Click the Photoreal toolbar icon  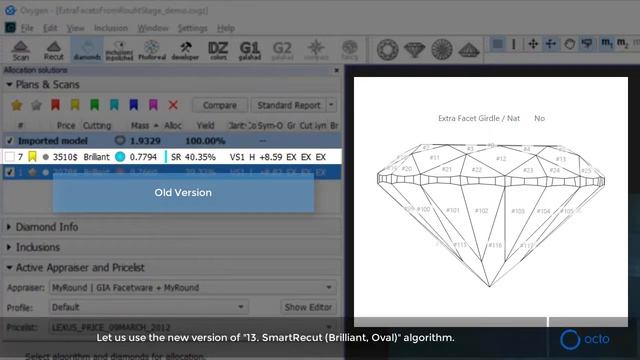[x=152, y=51]
